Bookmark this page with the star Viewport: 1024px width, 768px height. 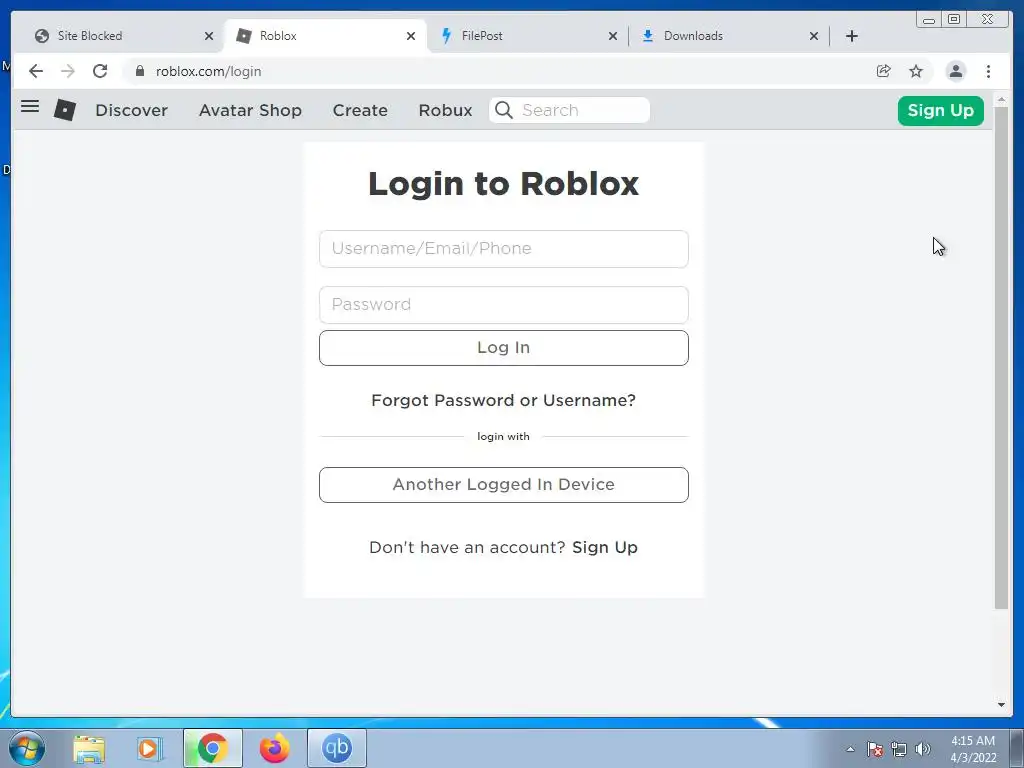tap(916, 71)
